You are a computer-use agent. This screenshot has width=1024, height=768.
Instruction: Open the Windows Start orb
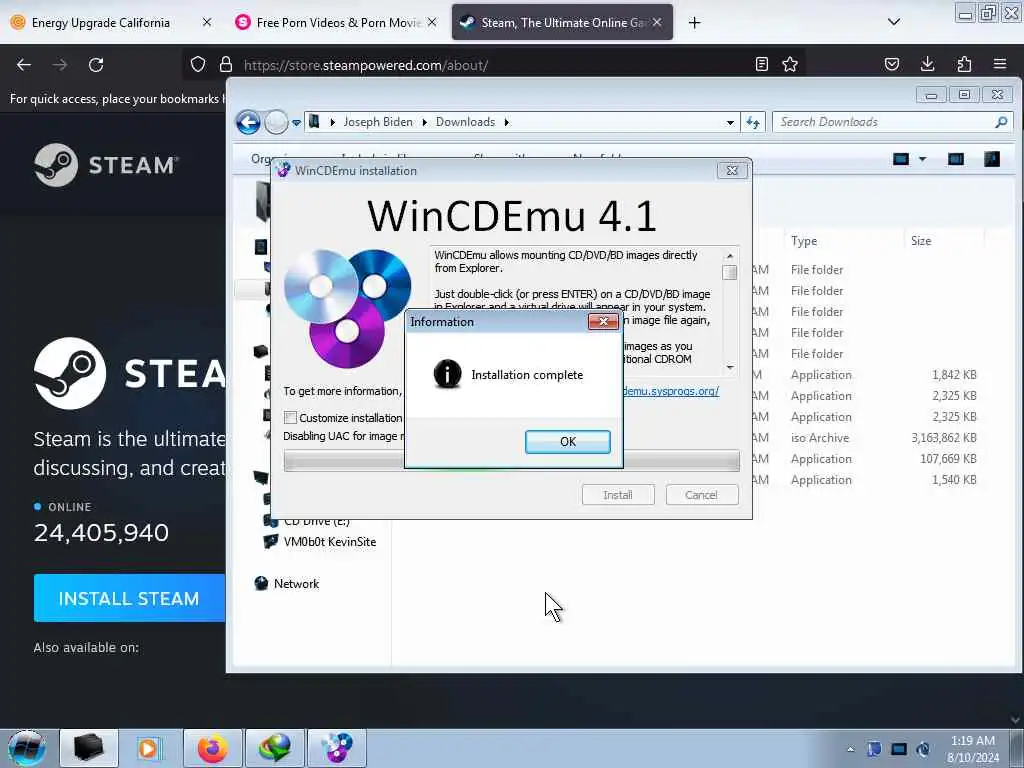pyautogui.click(x=27, y=748)
